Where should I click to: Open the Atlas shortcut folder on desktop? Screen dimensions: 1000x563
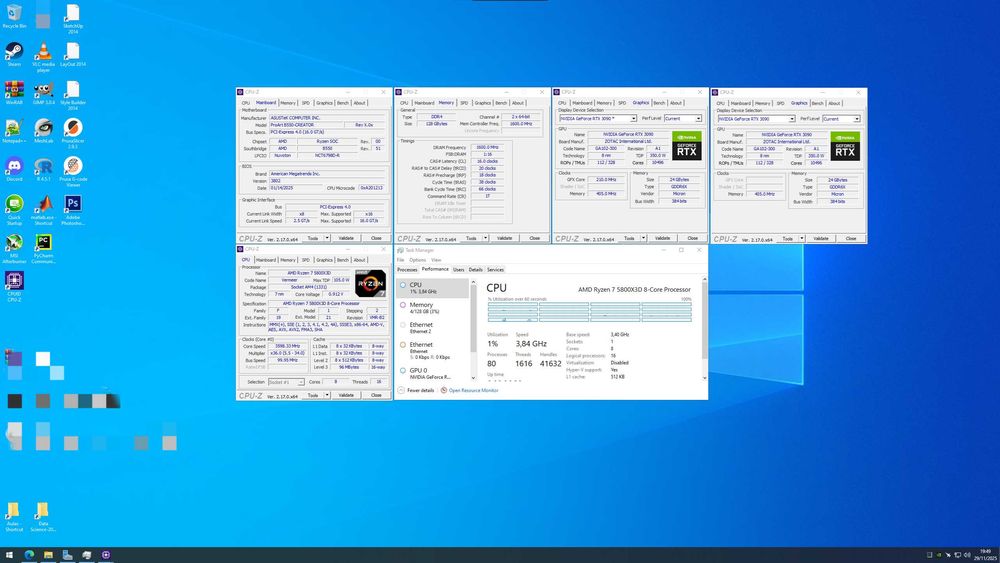[13, 516]
